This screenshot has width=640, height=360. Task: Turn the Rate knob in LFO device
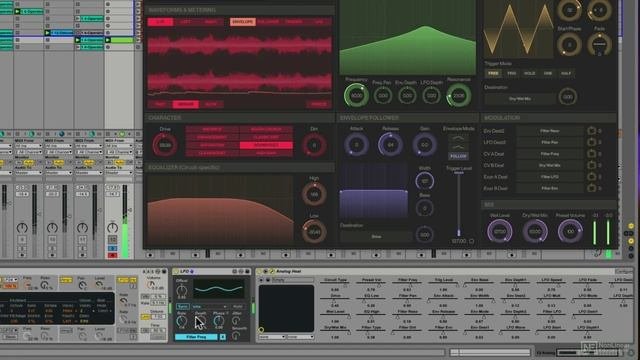182,322
